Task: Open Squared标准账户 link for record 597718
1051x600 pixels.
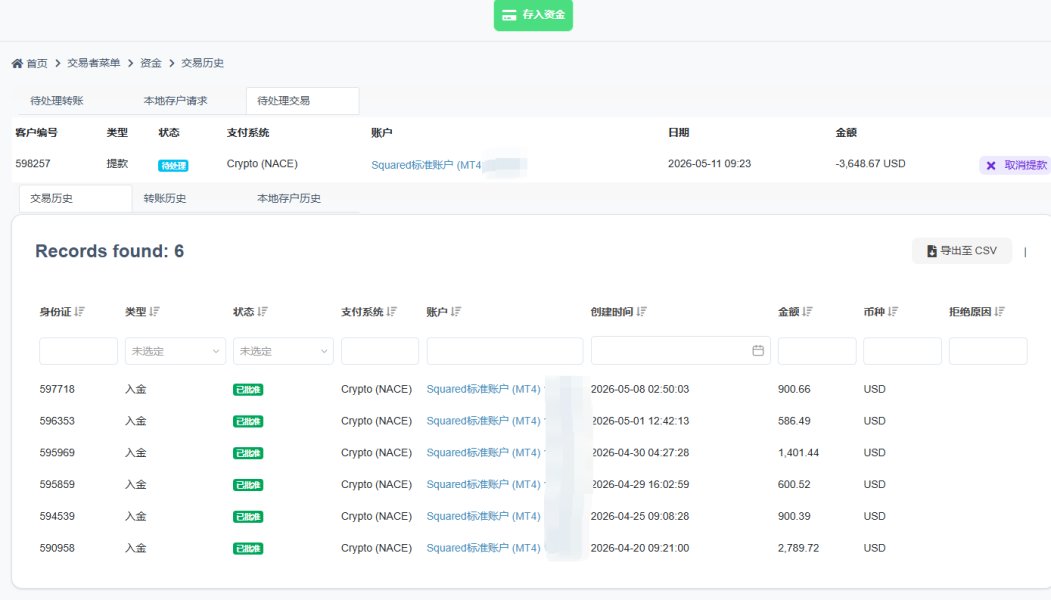Action: coord(483,389)
